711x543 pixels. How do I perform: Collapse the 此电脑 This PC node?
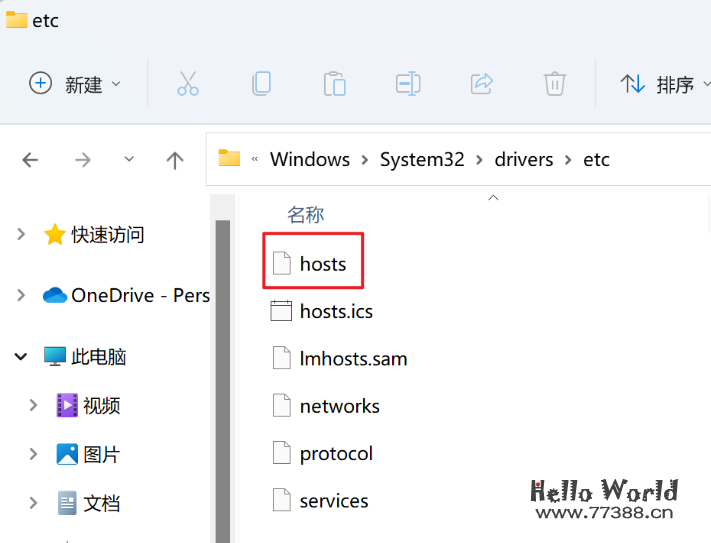coord(21,357)
